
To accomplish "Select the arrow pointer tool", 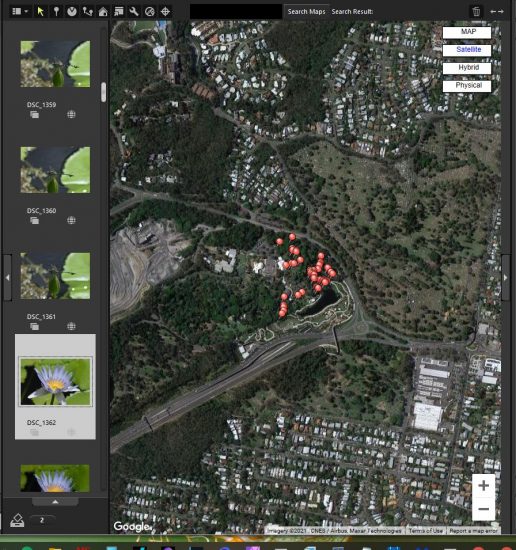I will [x=41, y=12].
